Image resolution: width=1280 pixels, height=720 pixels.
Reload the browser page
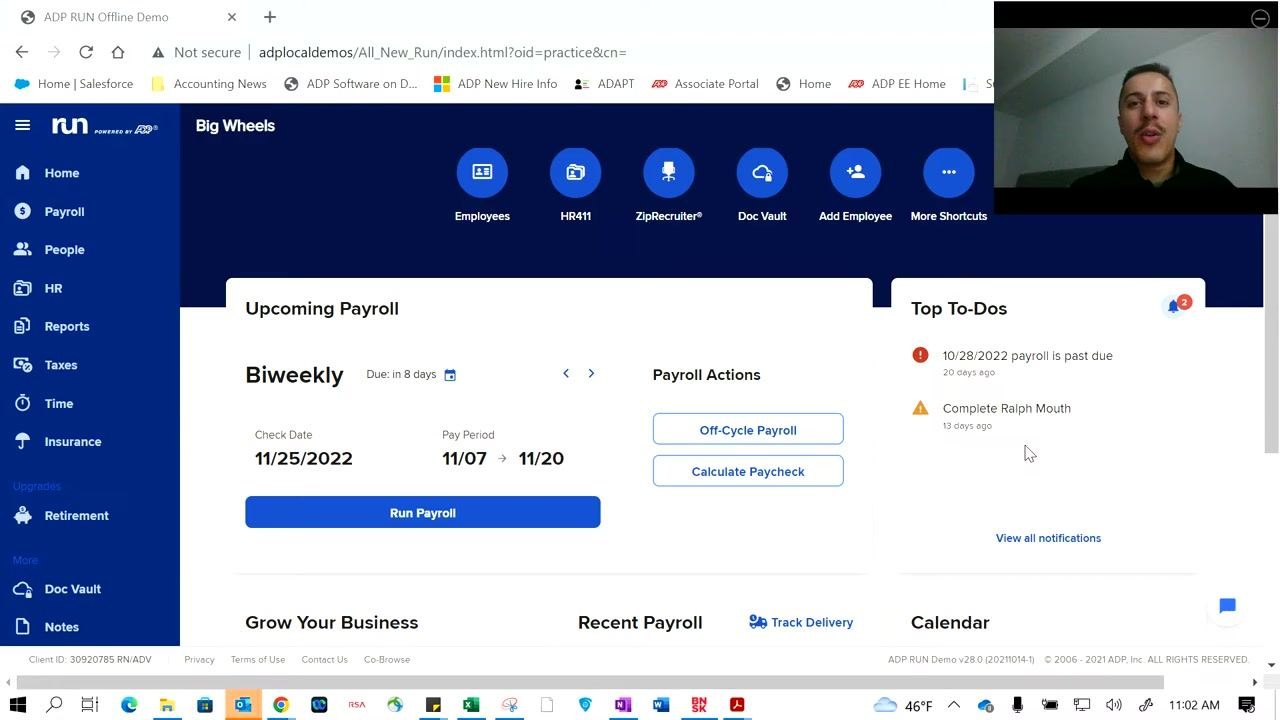point(86,52)
